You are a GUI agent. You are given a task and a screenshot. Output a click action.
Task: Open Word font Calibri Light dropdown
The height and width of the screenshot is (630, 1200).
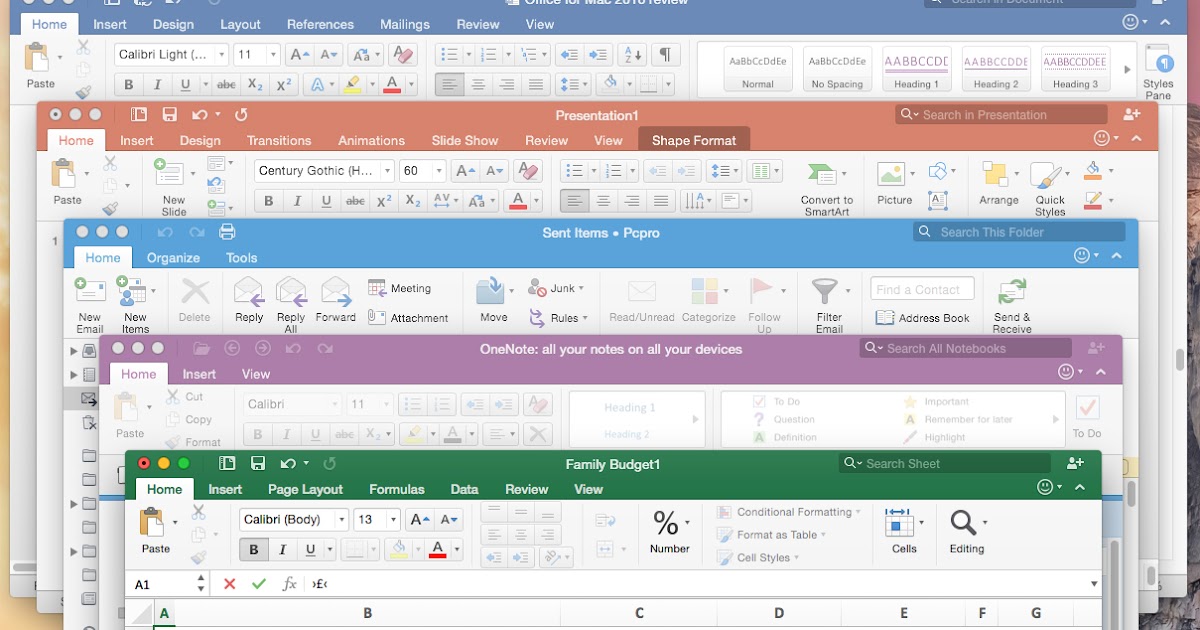(x=221, y=55)
